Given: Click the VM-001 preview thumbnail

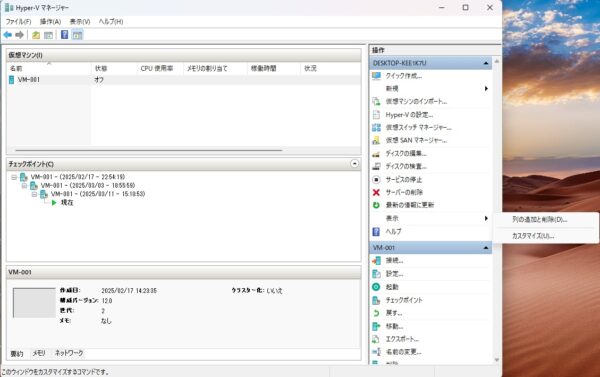Looking at the screenshot, I should (x=34, y=303).
